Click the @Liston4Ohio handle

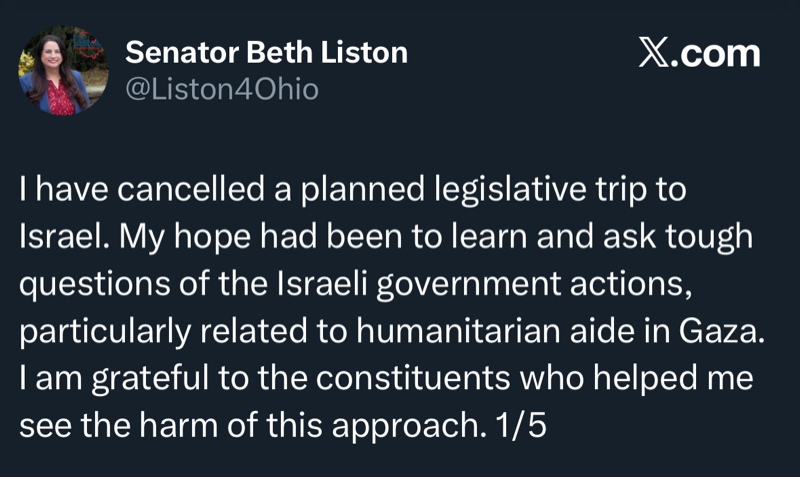pos(222,89)
